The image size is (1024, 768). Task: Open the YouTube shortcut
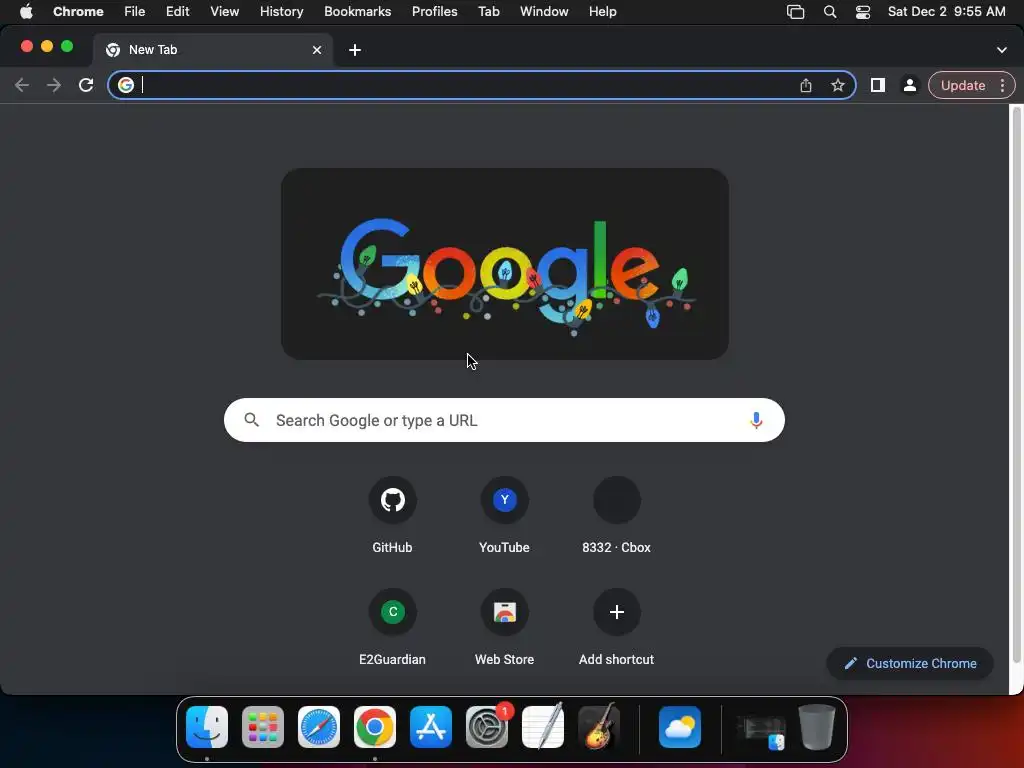504,516
